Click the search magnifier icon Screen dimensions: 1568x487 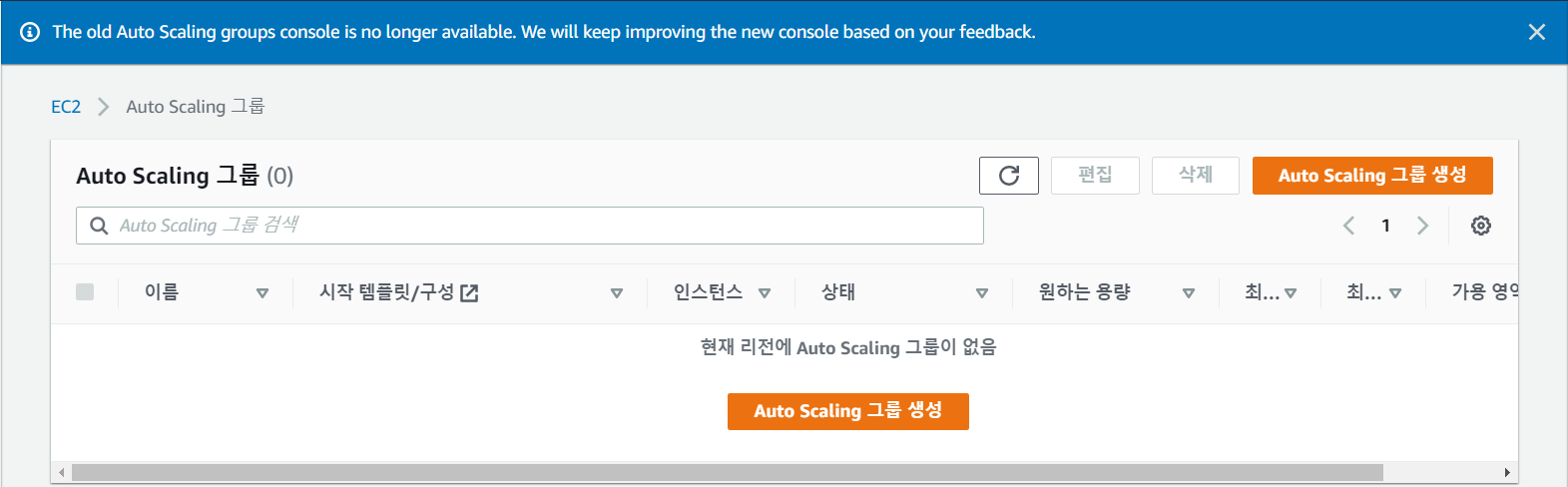pos(99,226)
